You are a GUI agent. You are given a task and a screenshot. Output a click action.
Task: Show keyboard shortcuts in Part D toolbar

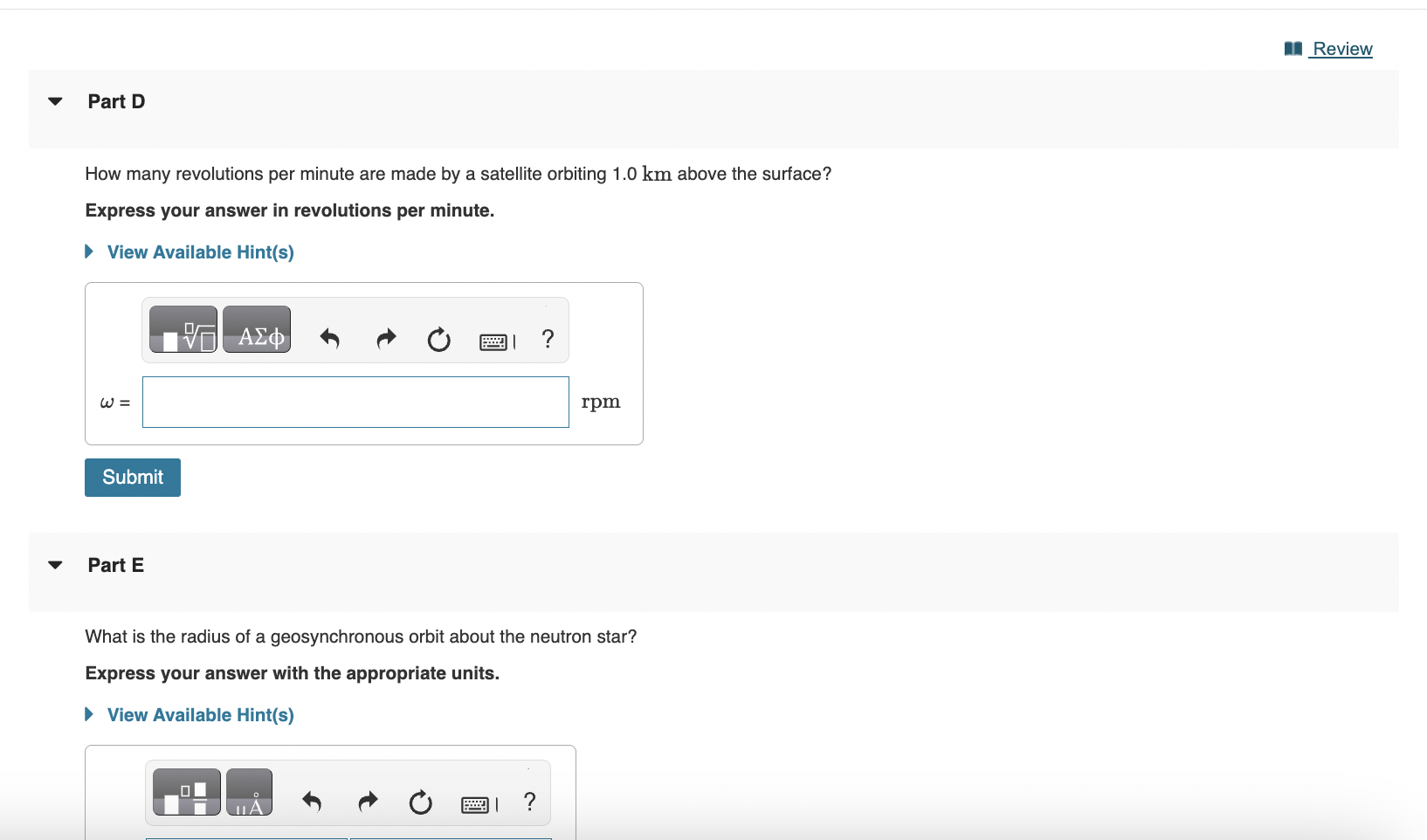pos(497,341)
